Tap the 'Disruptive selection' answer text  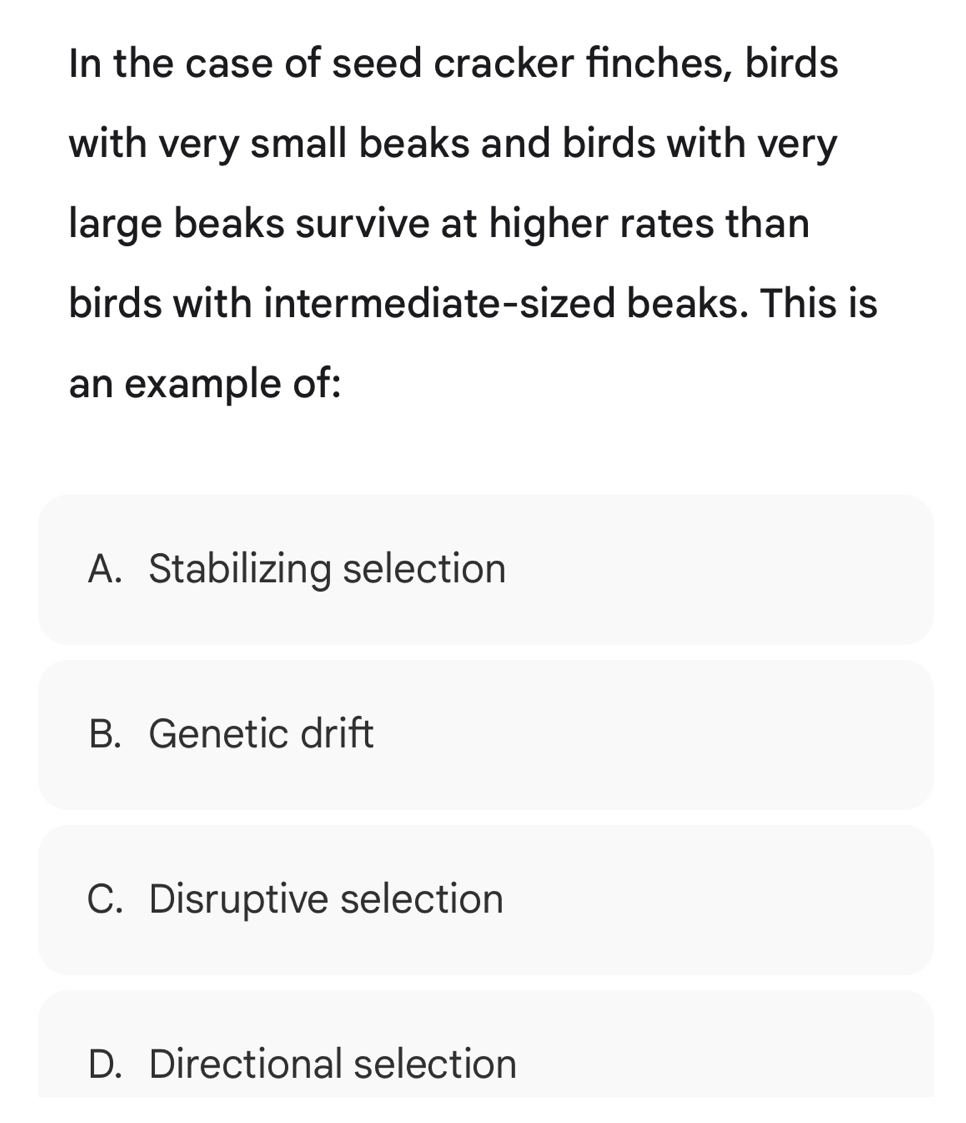click(x=326, y=900)
